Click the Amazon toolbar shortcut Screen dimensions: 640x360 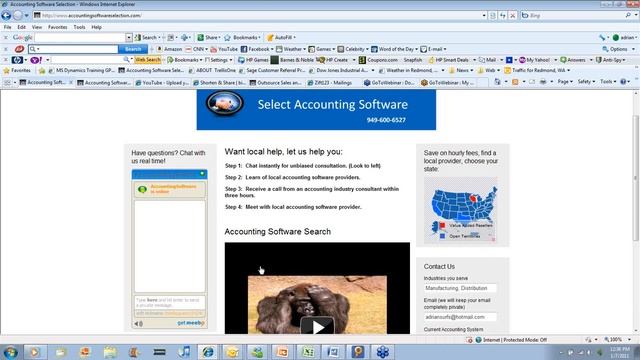tap(169, 49)
